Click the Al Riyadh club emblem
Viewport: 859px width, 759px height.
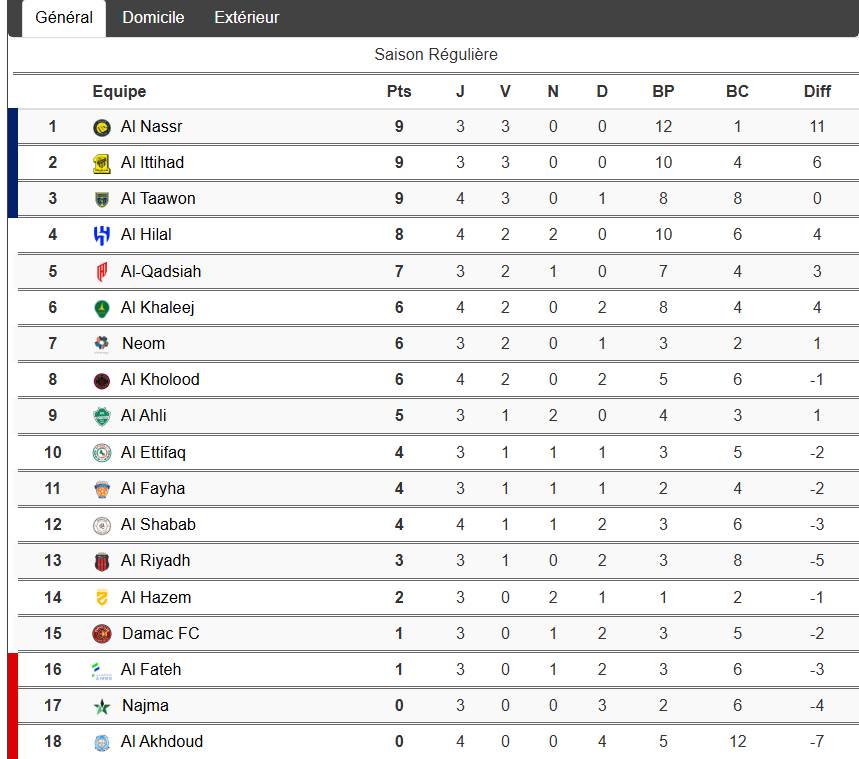[101, 561]
